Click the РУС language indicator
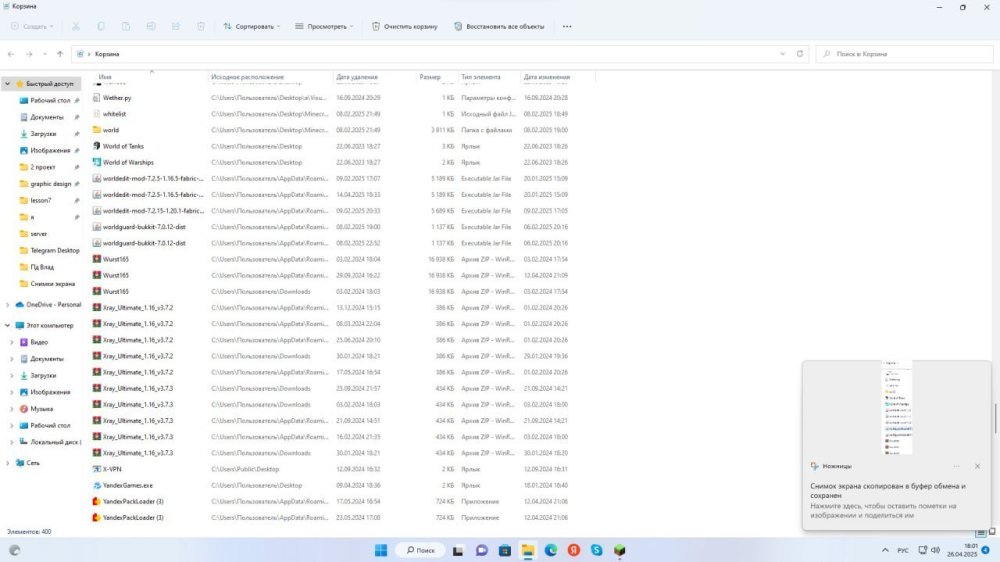1000x562 pixels. coord(903,550)
